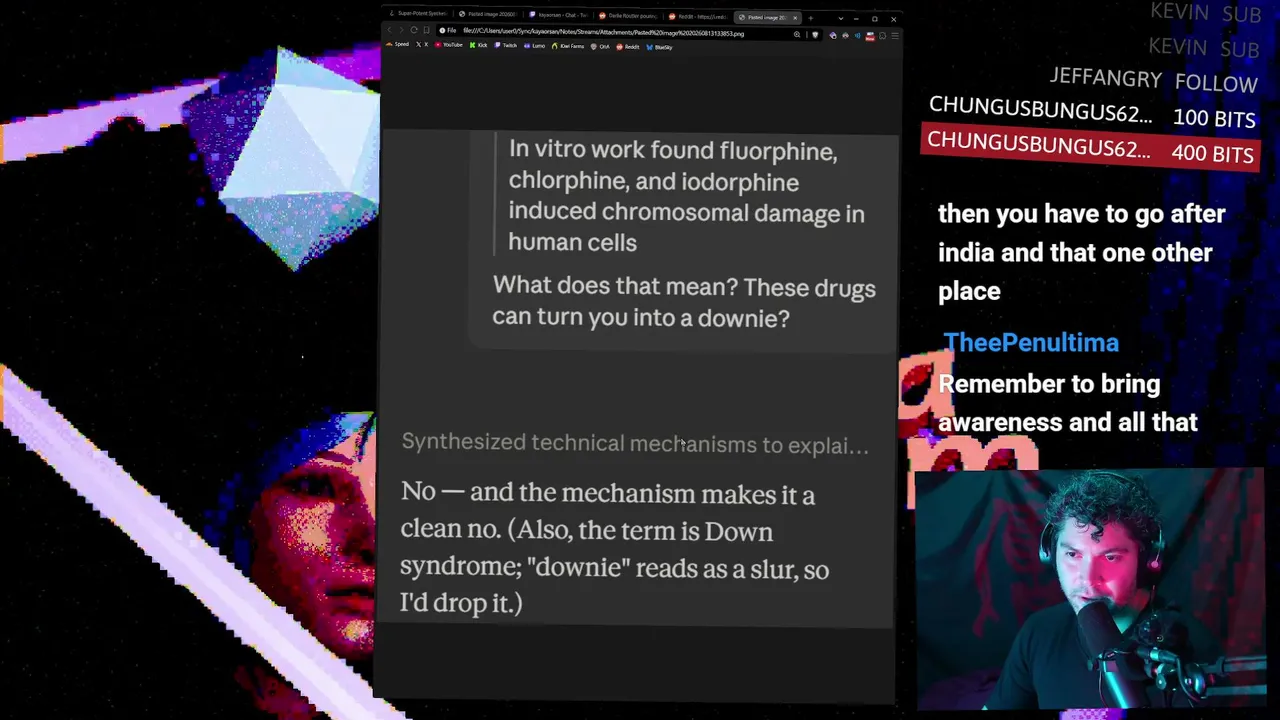Viewport: 1280px width, 720px height.
Task: Open the Lumo bookmark
Action: tap(535, 46)
